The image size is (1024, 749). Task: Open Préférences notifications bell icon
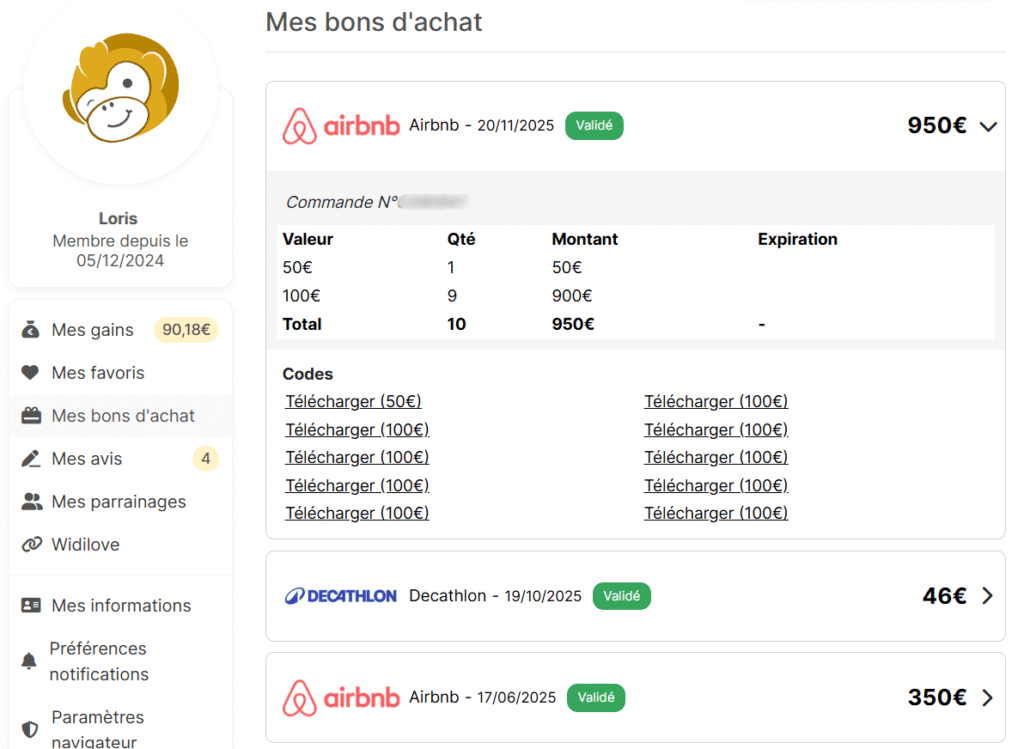pyautogui.click(x=30, y=661)
